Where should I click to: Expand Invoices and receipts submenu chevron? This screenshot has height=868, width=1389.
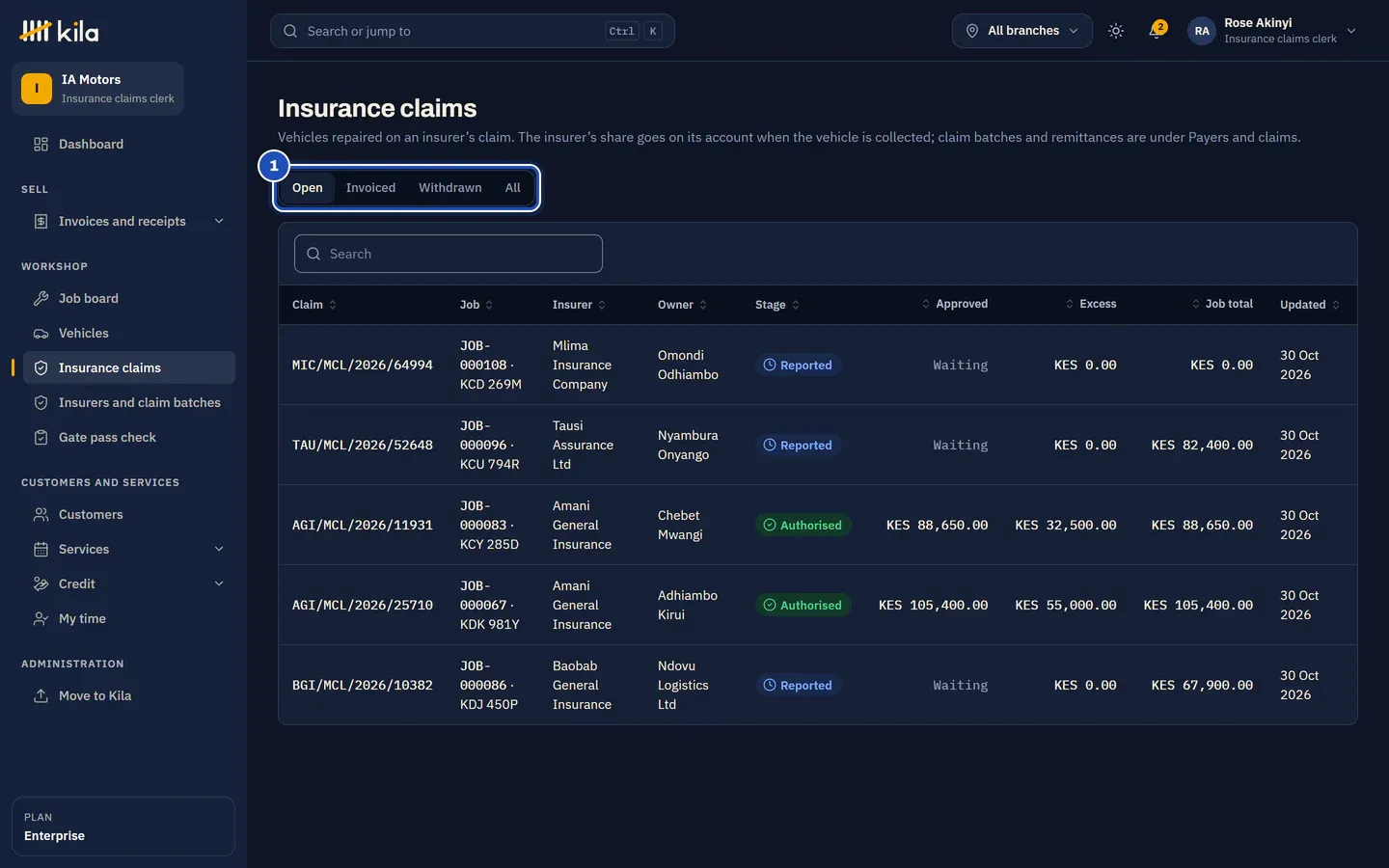[219, 221]
